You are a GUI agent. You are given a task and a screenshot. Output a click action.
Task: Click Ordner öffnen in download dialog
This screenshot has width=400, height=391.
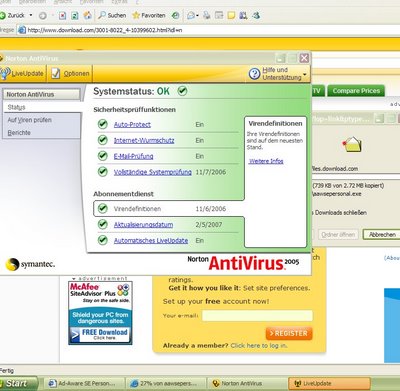coord(338,235)
